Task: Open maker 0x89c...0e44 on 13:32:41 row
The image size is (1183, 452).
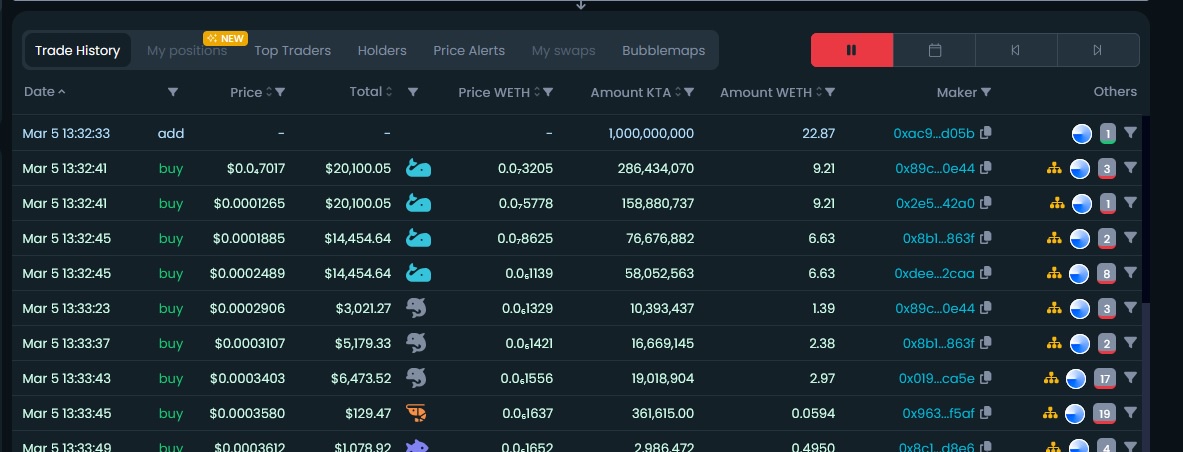Action: click(936, 168)
